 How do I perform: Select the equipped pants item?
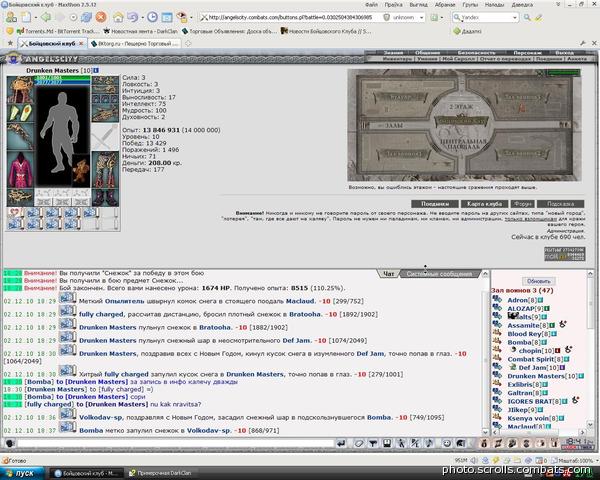tap(105, 170)
